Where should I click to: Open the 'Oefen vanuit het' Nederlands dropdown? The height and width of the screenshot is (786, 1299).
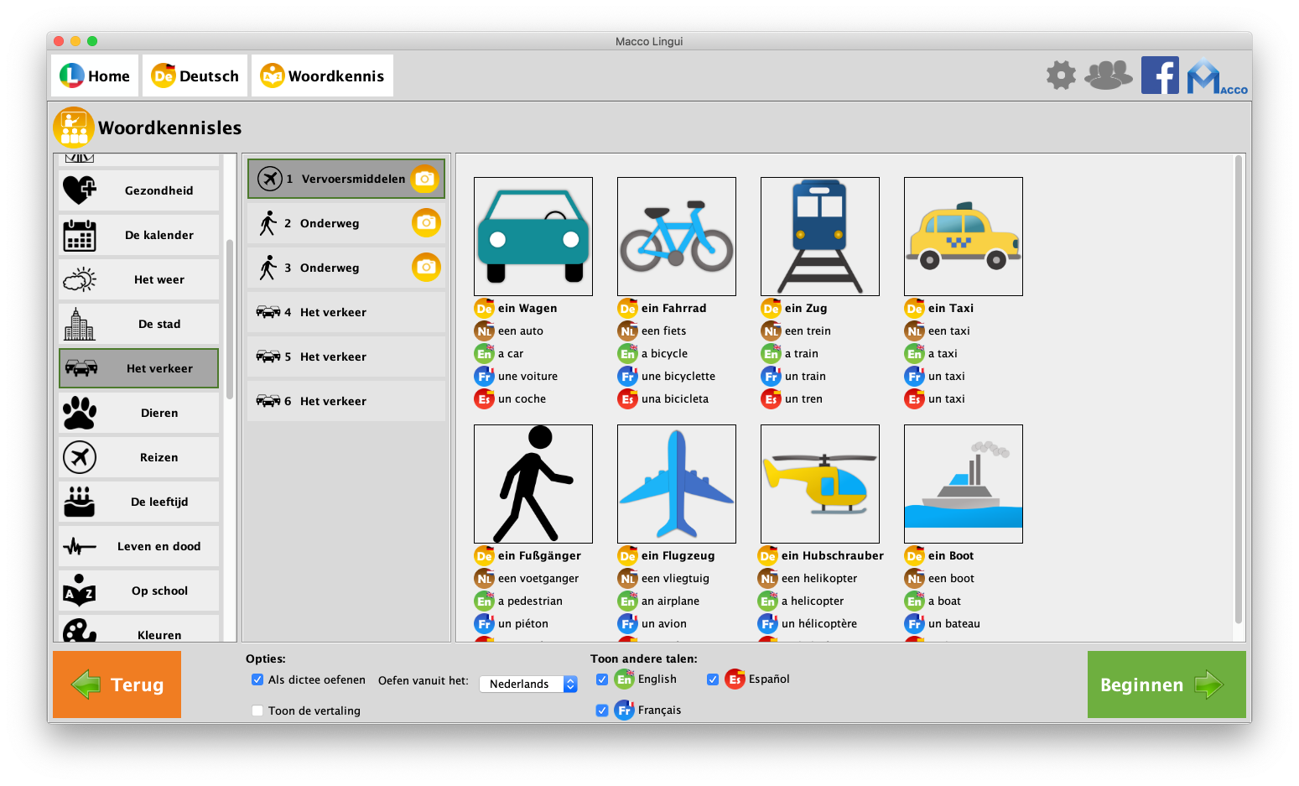click(528, 684)
